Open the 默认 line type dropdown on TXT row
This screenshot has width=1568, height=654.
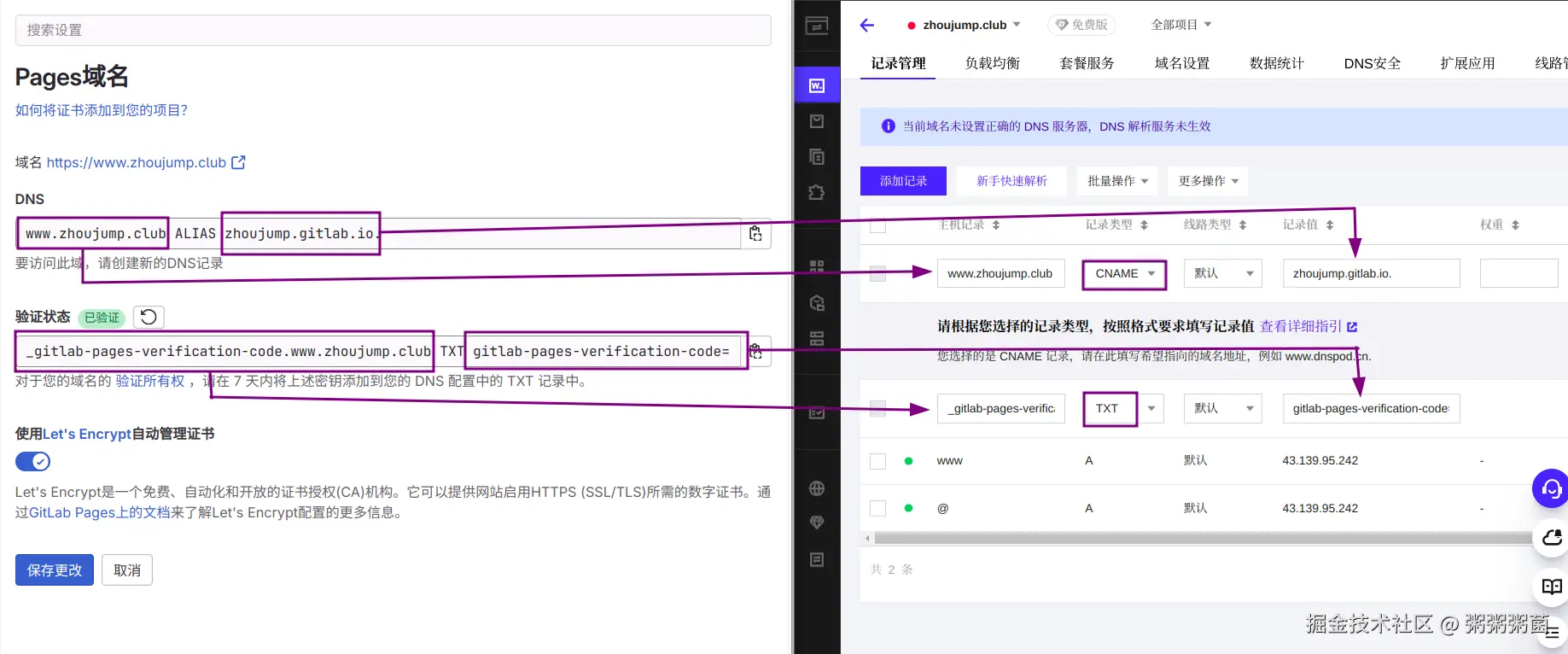(1223, 408)
